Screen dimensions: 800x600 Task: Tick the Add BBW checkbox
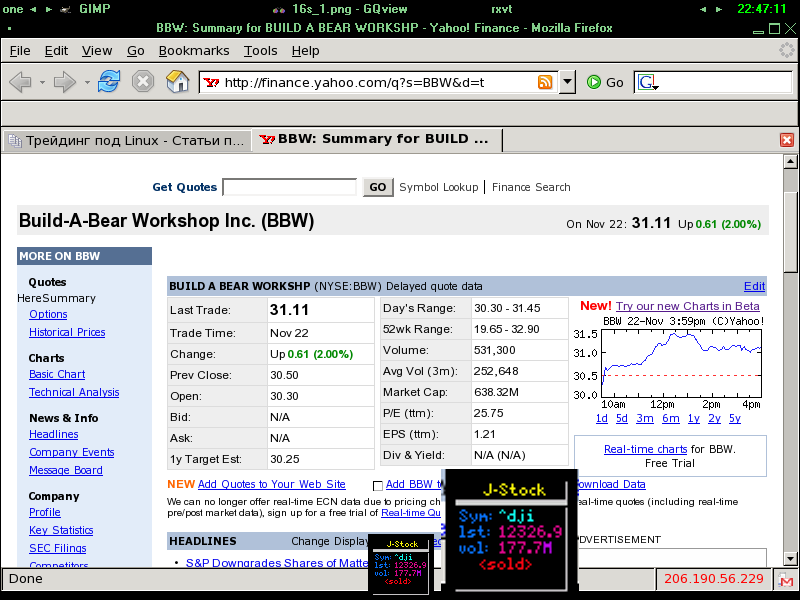pos(378,485)
